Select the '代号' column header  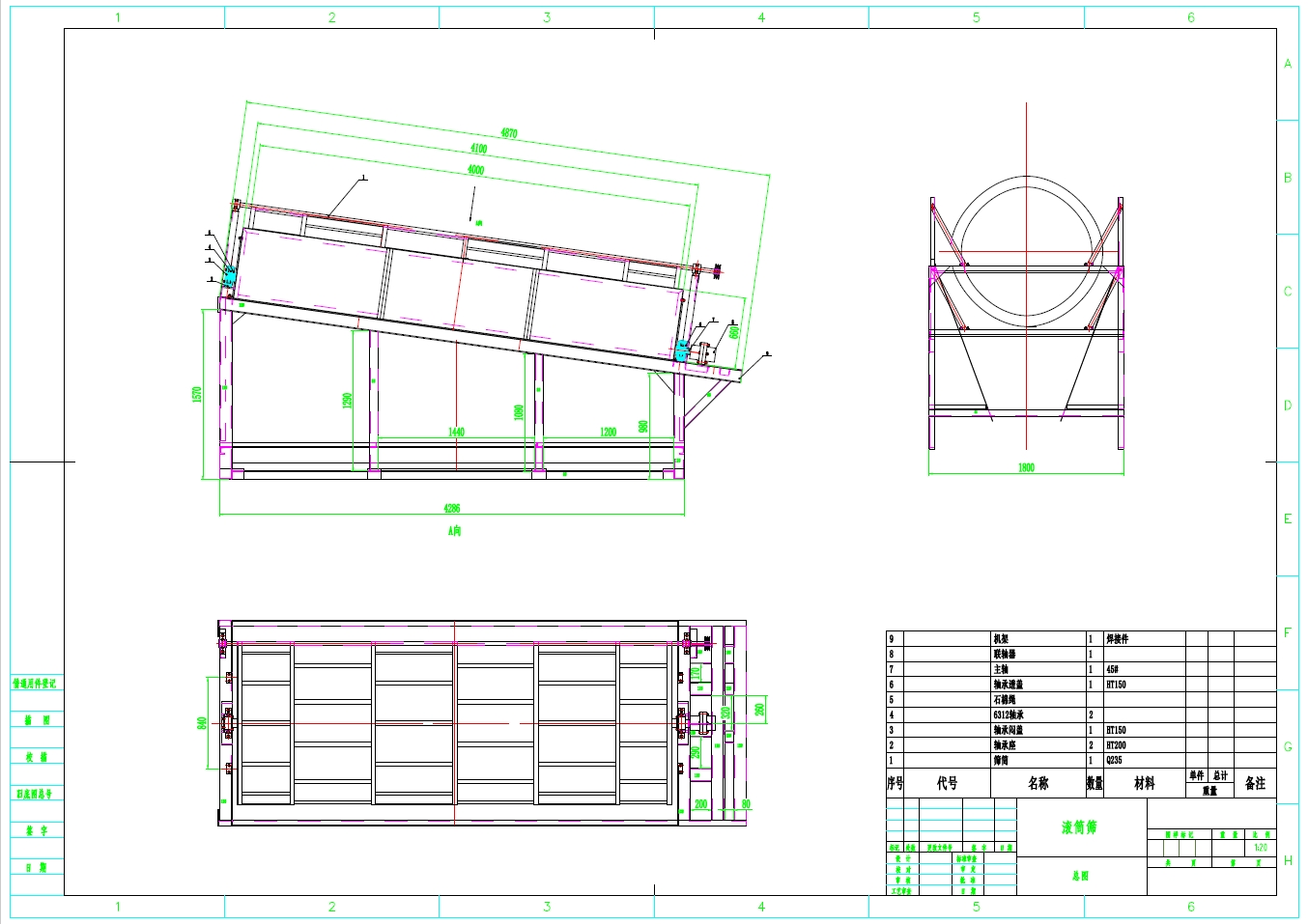947,783
